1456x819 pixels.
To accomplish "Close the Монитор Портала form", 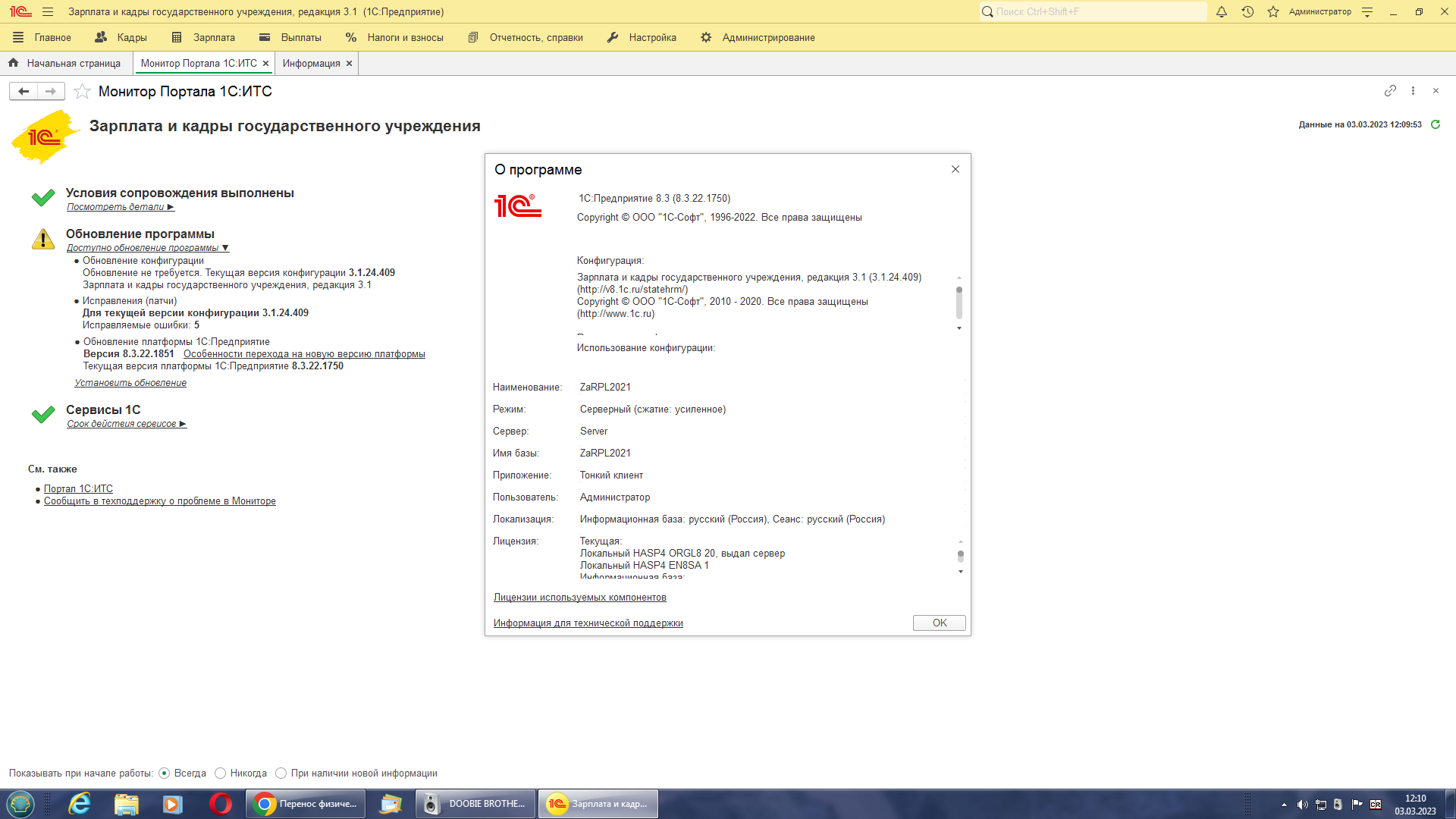I will coord(1436,90).
